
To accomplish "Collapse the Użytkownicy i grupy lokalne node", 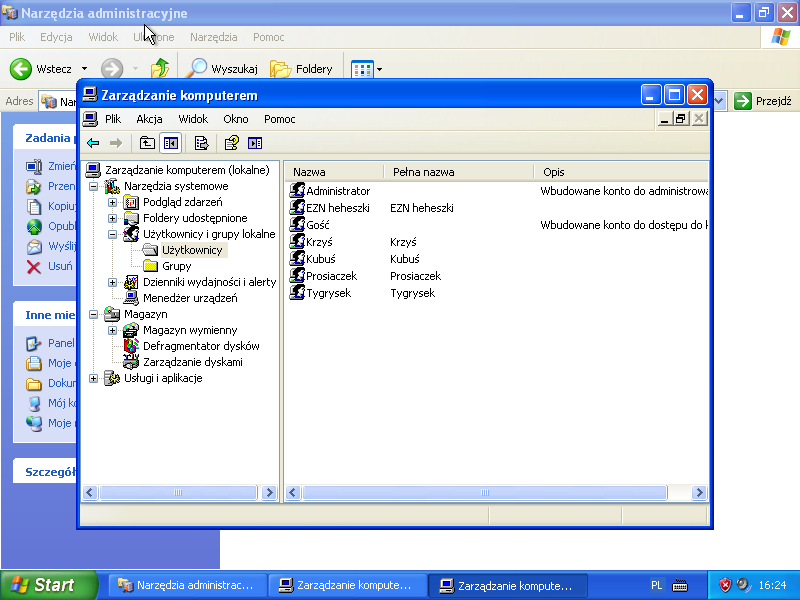I will [113, 234].
